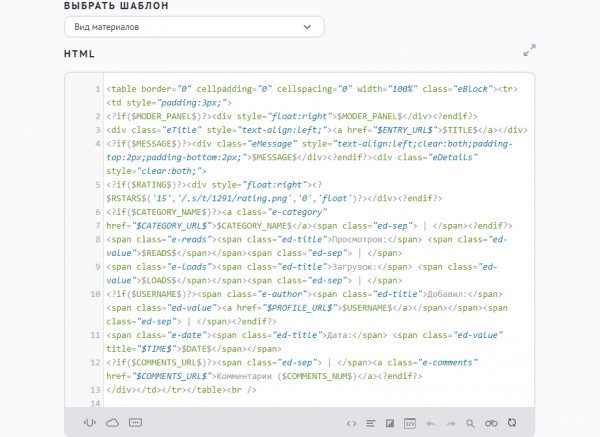Click the text Добавил: in code
The image size is (600, 437).
pos(447,294)
